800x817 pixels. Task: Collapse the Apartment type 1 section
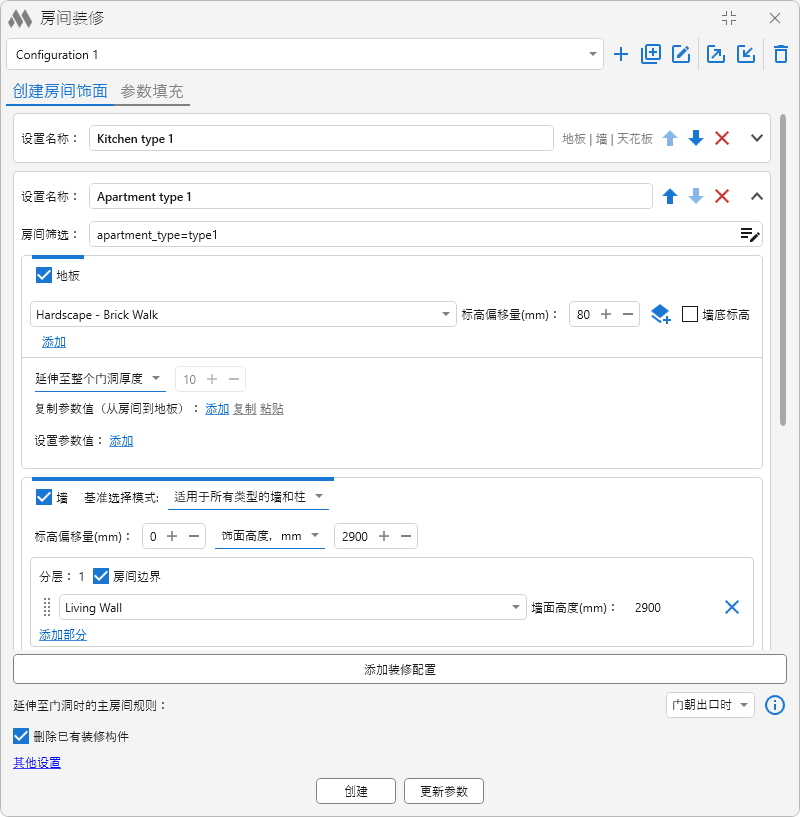(757, 196)
